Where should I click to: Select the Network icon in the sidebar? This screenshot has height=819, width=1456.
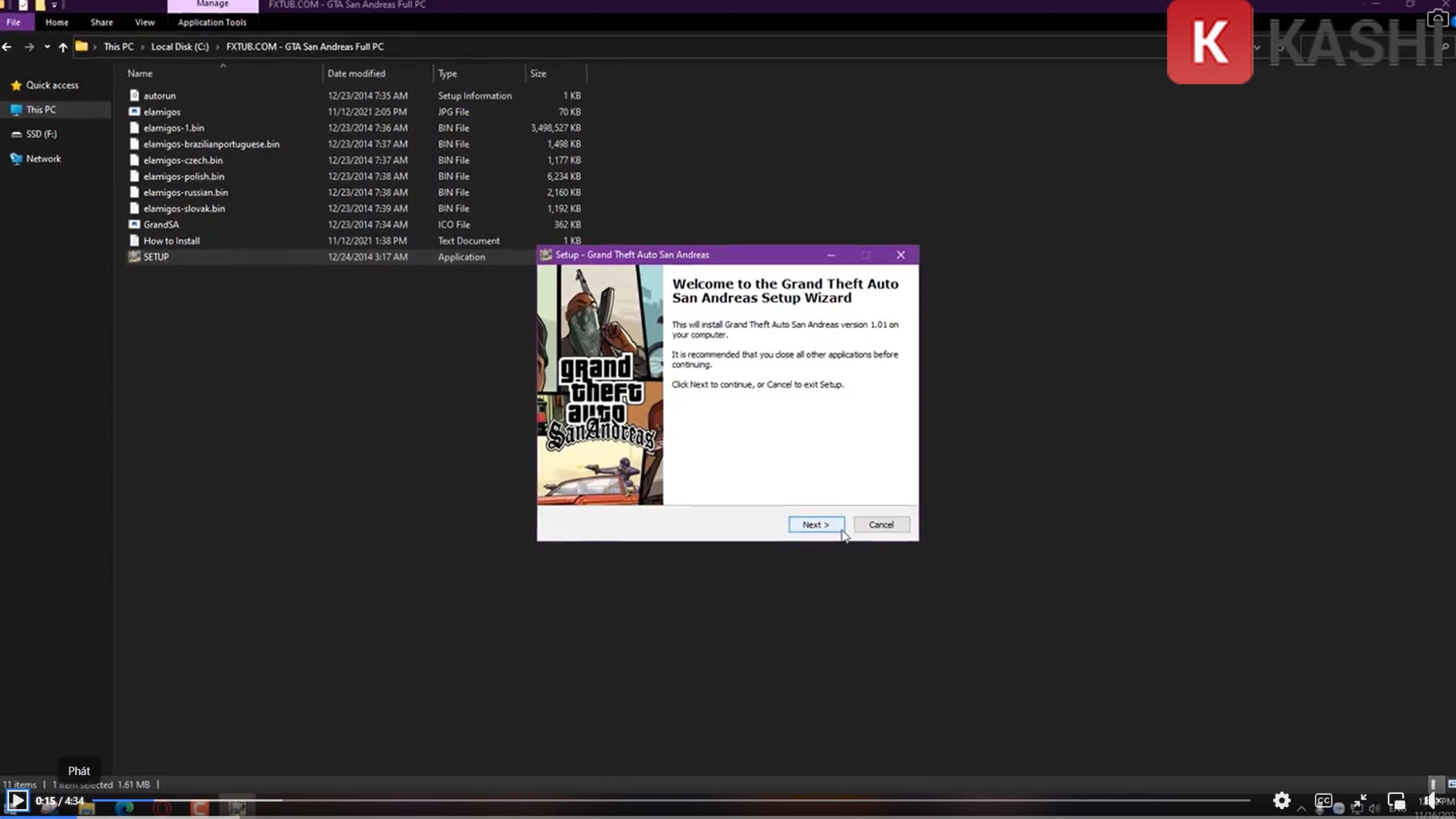(16, 159)
